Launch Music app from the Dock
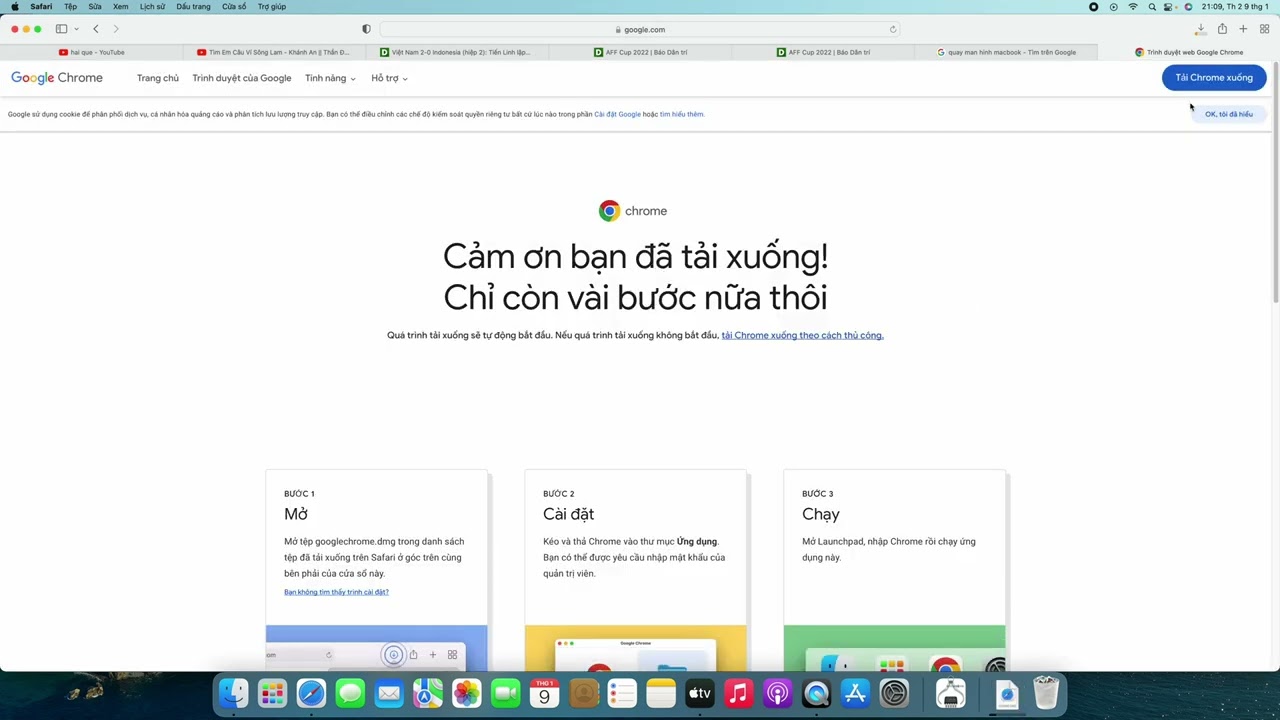 point(739,693)
